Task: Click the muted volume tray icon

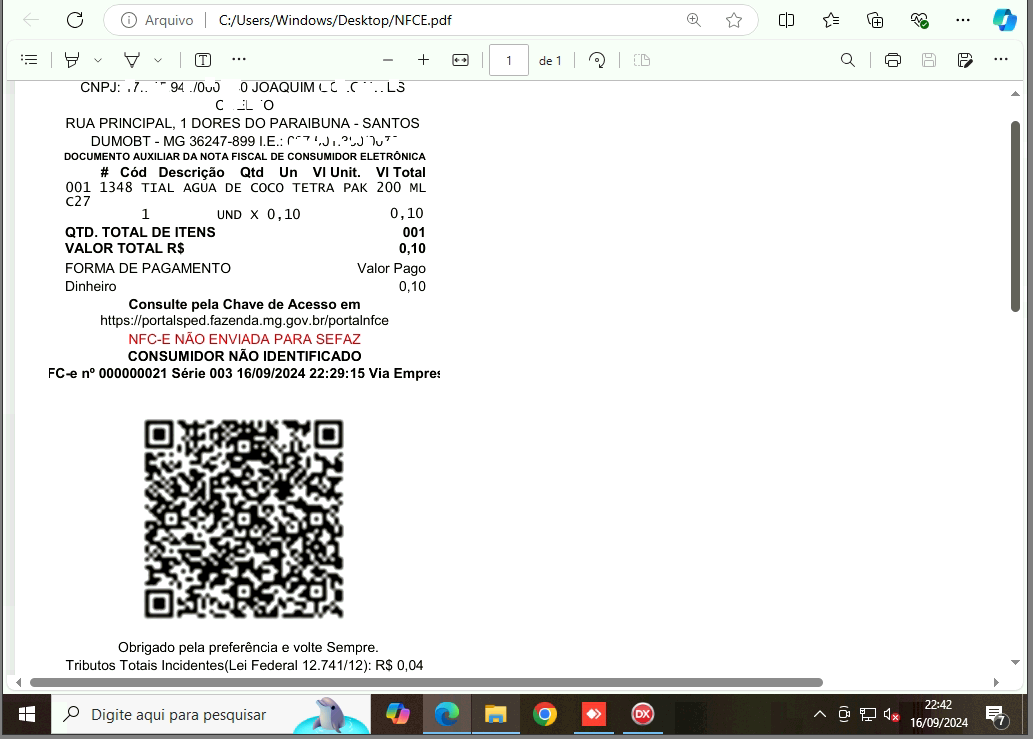Action: pyautogui.click(x=891, y=715)
